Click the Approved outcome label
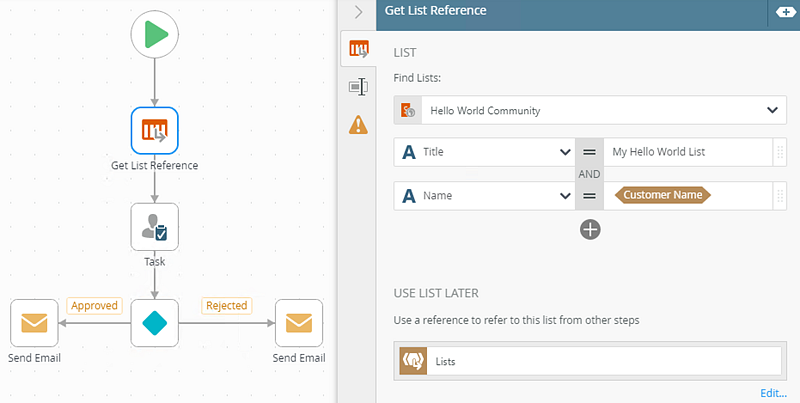800x403 pixels. pos(95,306)
